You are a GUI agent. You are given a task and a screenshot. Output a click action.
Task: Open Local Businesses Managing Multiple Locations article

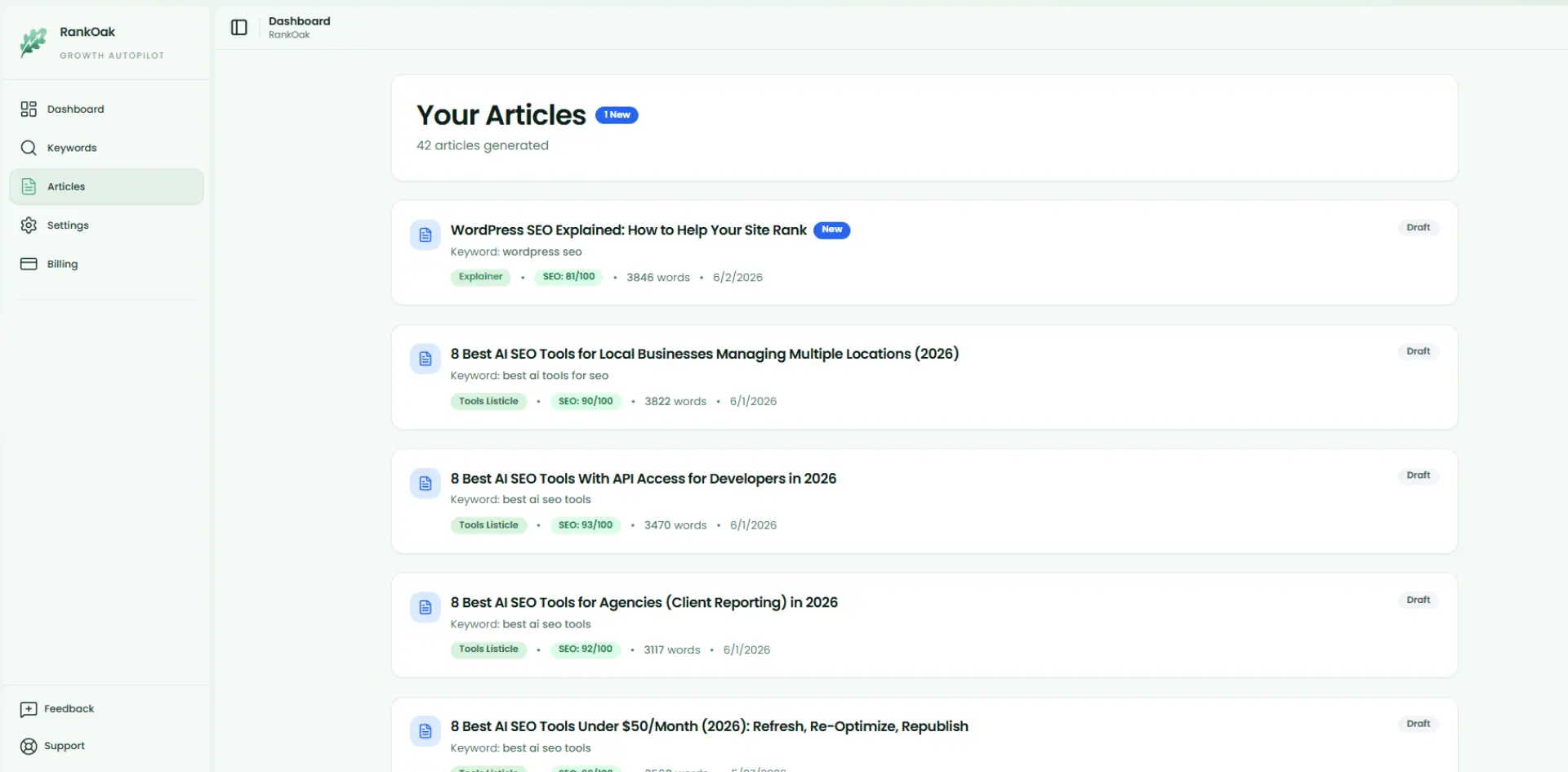[x=705, y=354]
